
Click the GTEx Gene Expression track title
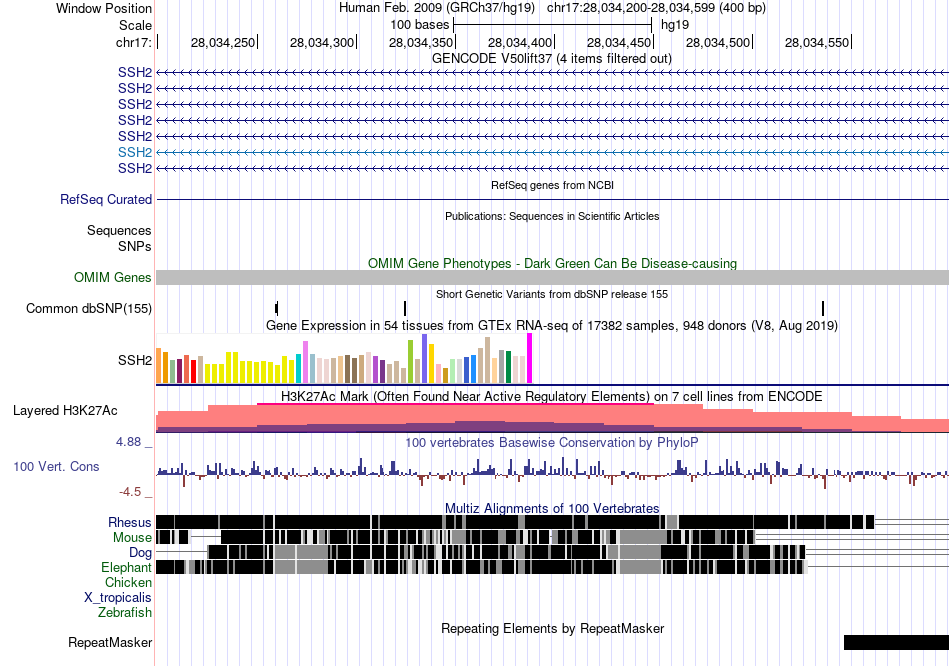[x=552, y=326]
